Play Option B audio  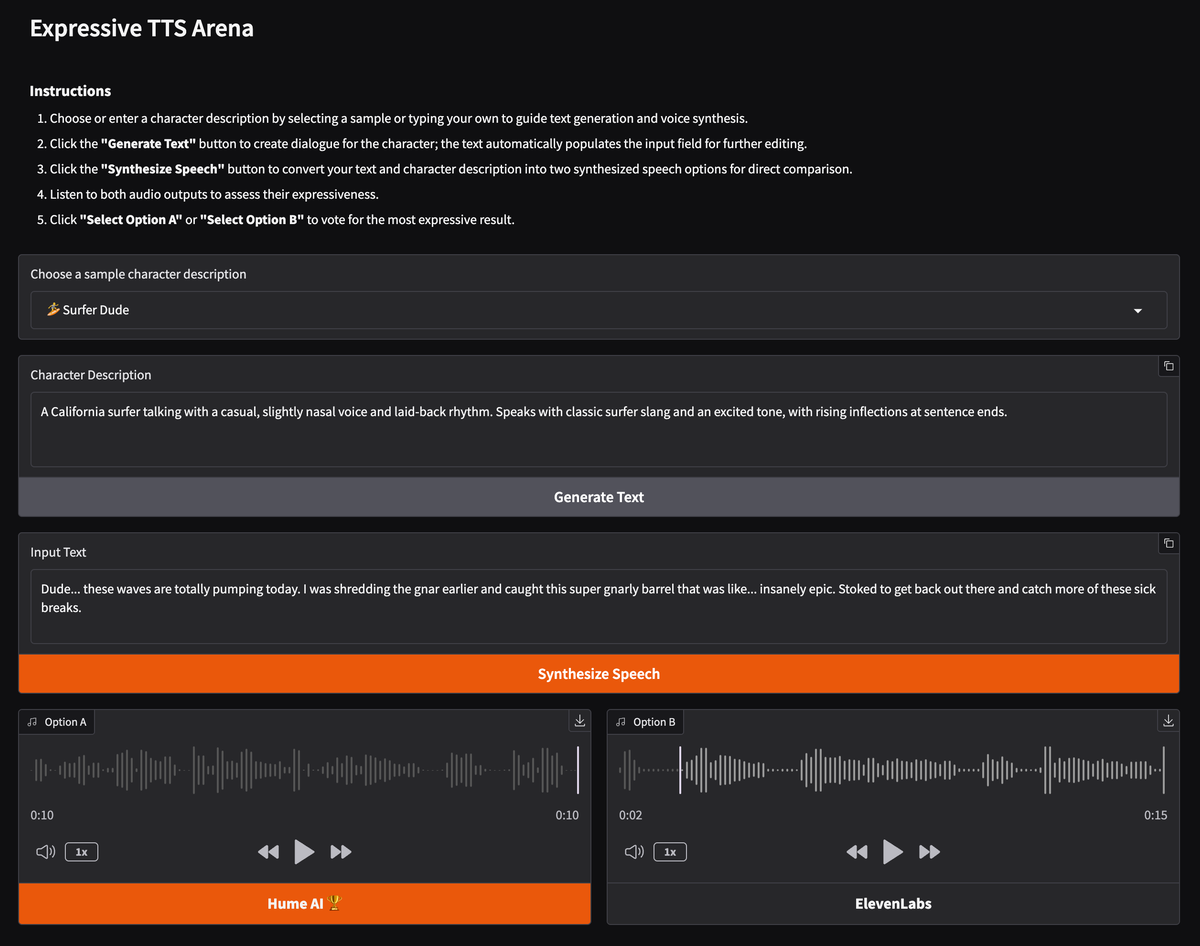coord(893,852)
